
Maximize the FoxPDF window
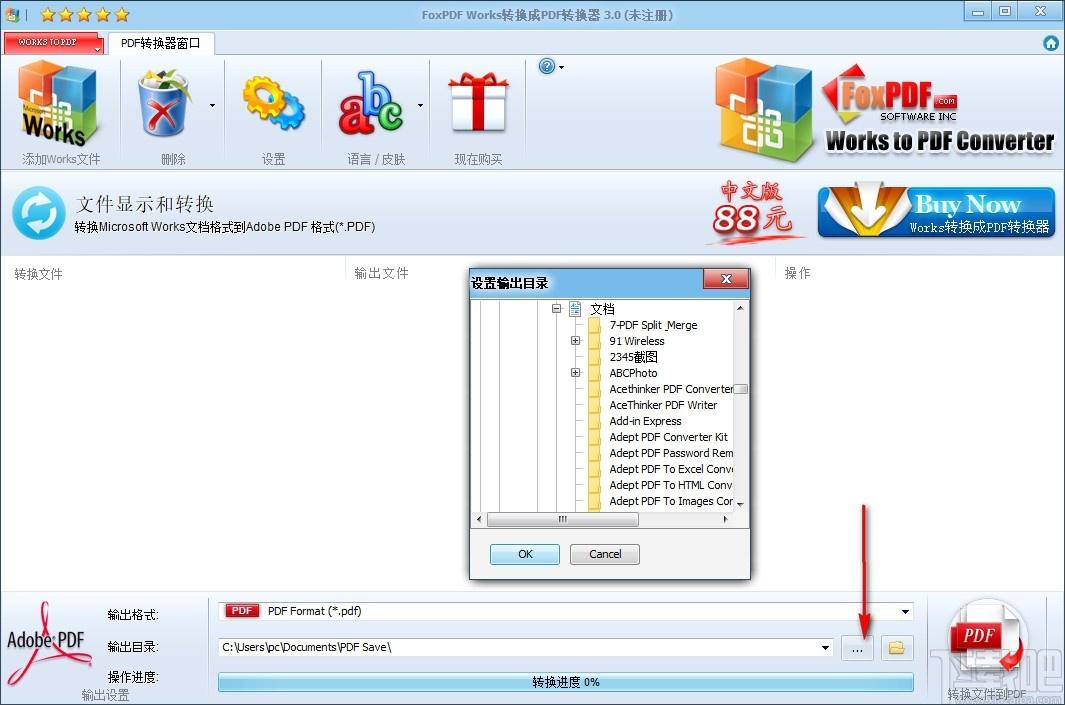[x=1005, y=12]
